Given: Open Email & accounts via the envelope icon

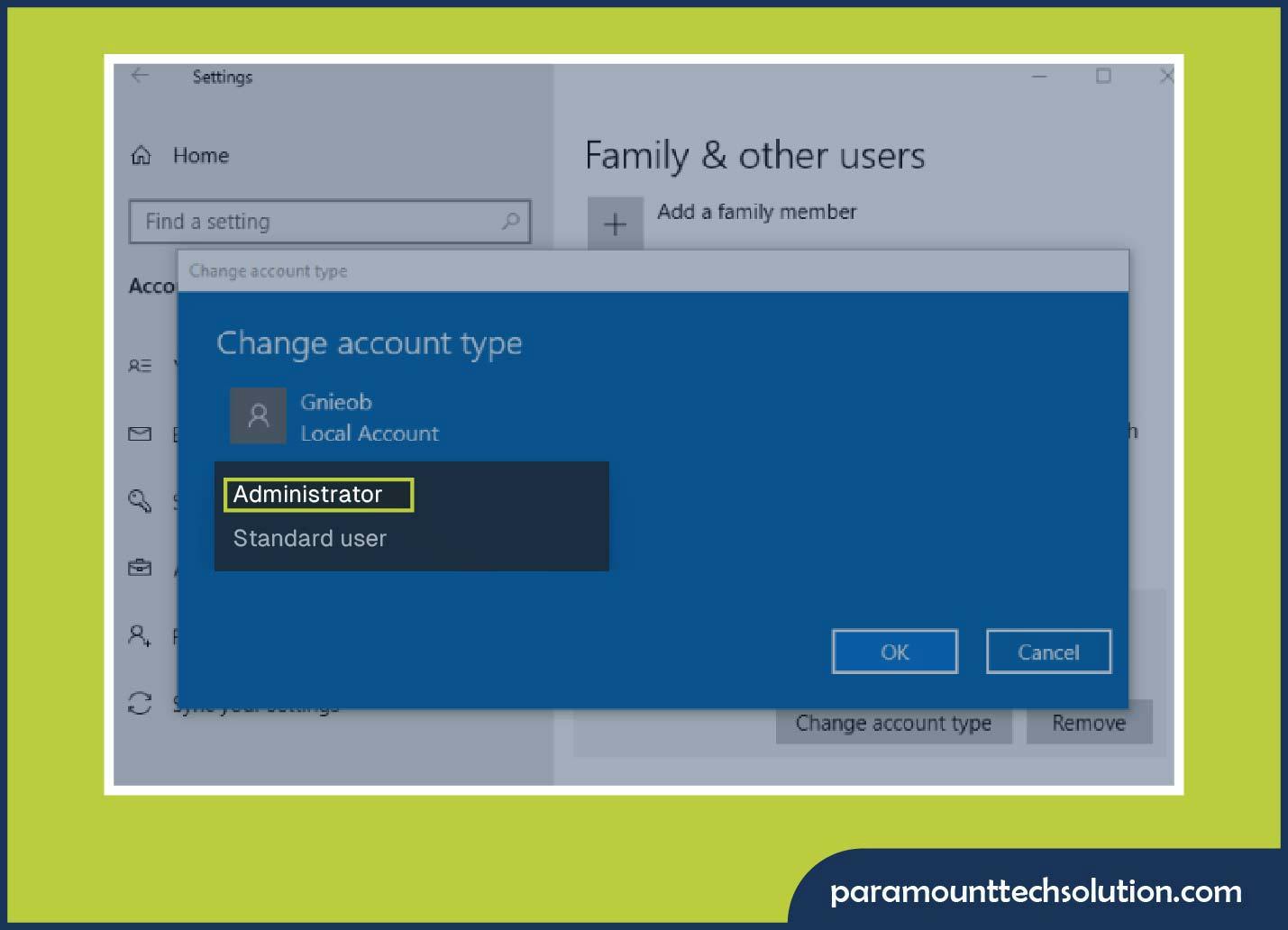Looking at the screenshot, I should tap(140, 433).
